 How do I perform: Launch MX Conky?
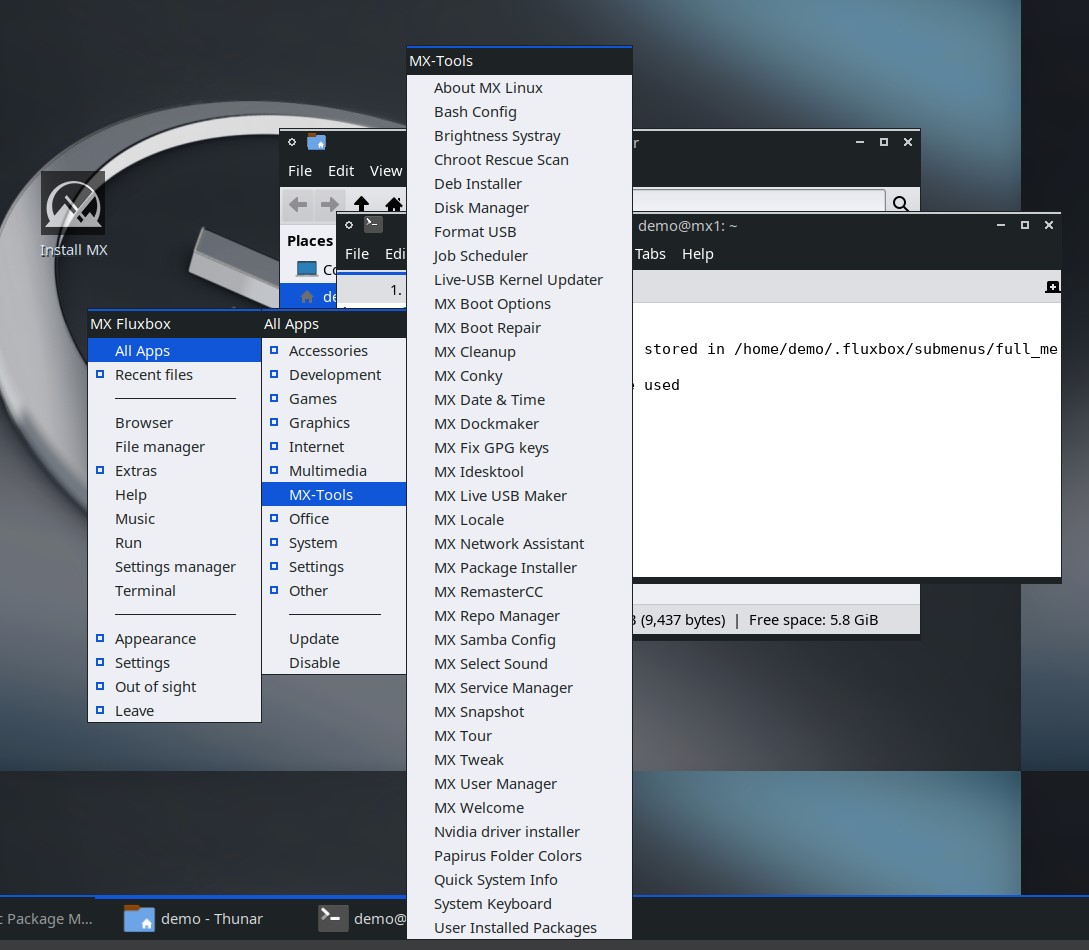(519, 376)
